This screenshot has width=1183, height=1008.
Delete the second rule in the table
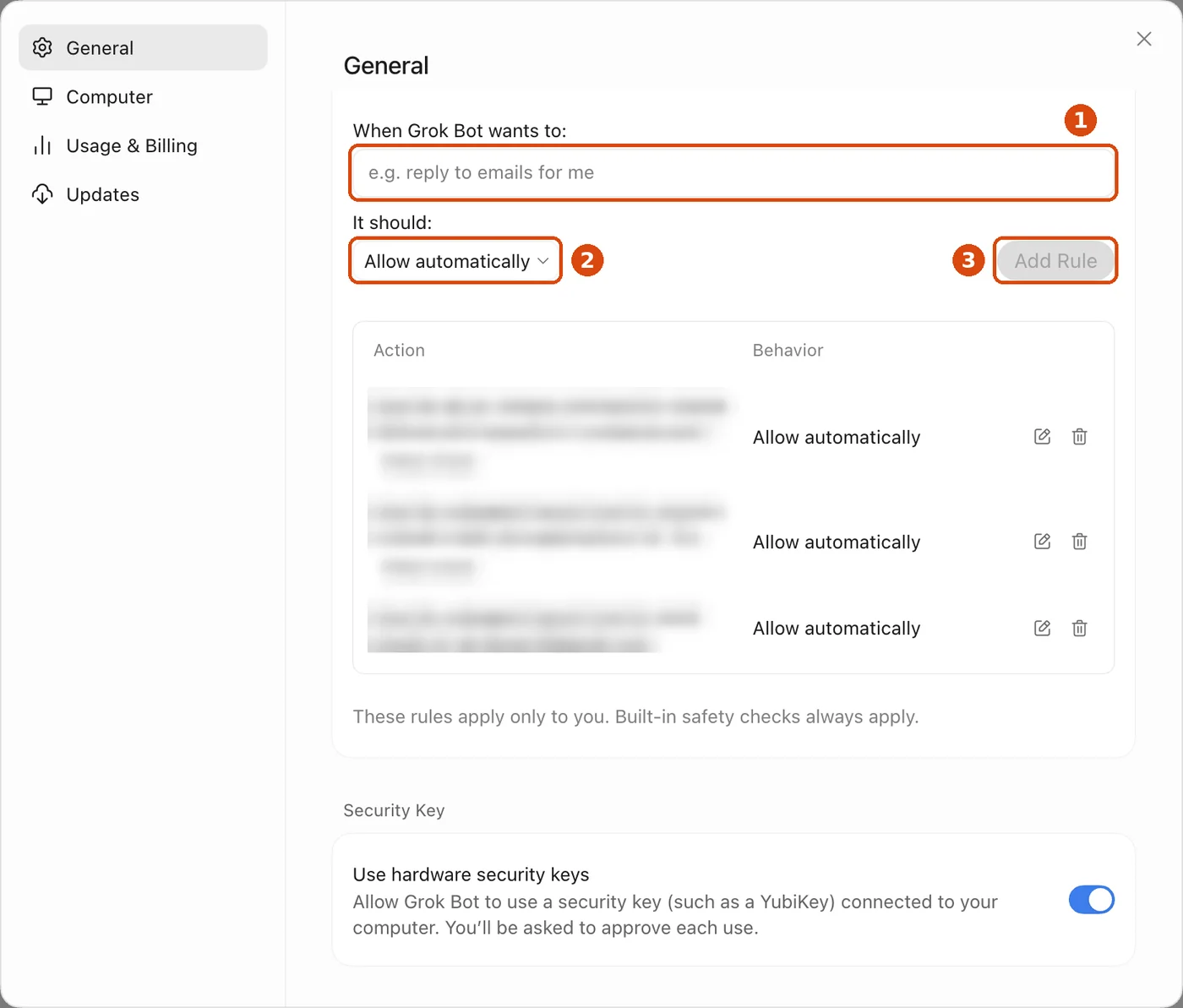point(1079,542)
